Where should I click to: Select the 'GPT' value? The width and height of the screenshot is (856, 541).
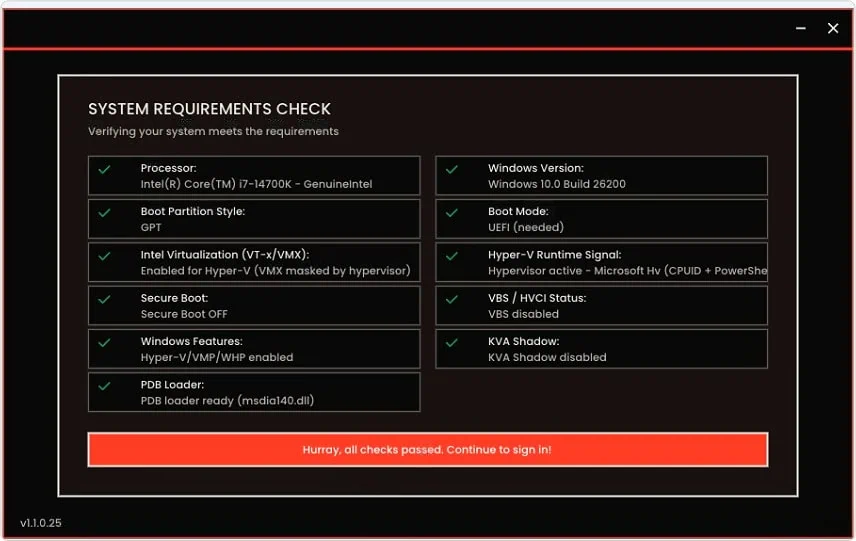coord(151,227)
